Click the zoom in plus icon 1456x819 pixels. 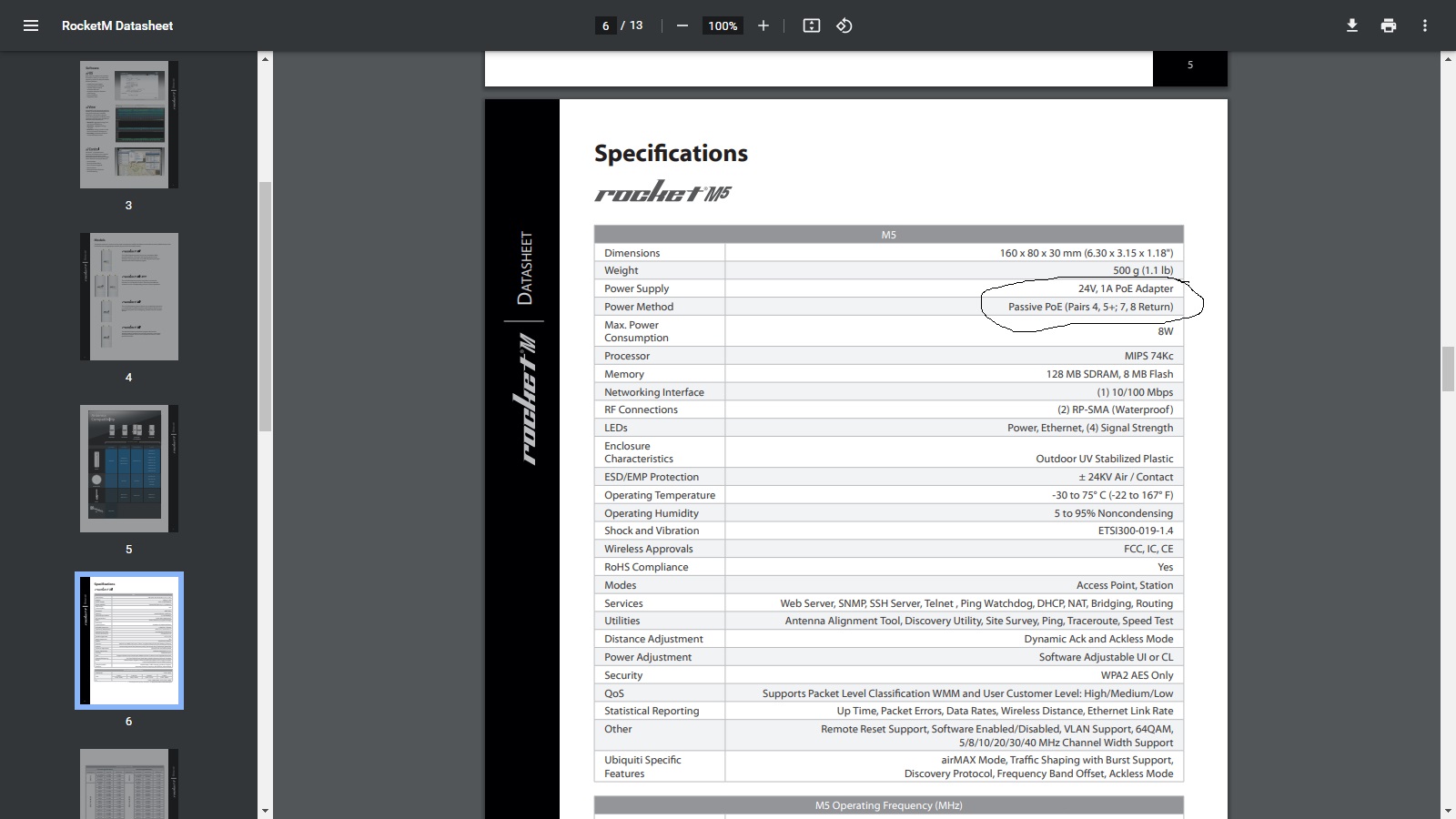click(763, 25)
